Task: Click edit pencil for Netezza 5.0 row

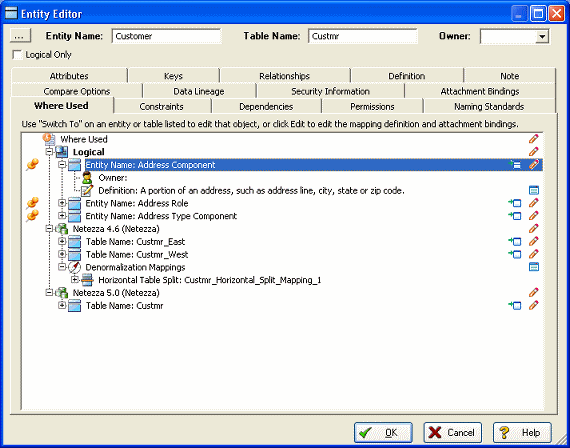Action: tap(533, 292)
